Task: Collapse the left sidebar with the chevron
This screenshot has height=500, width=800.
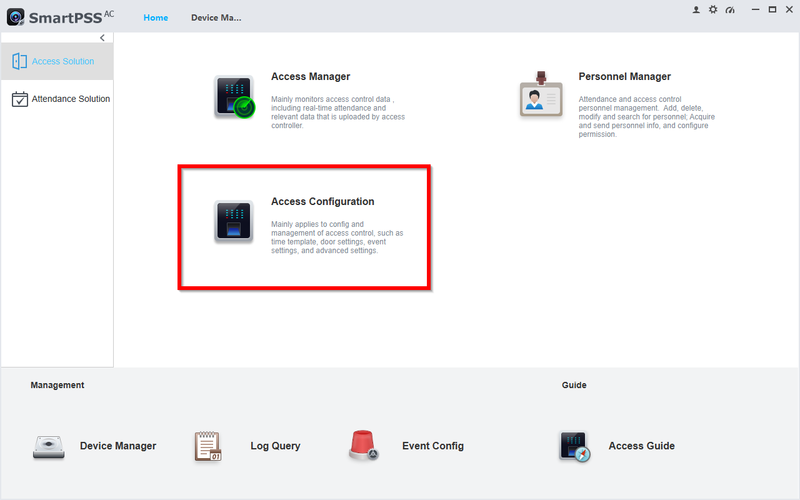Action: [103, 38]
